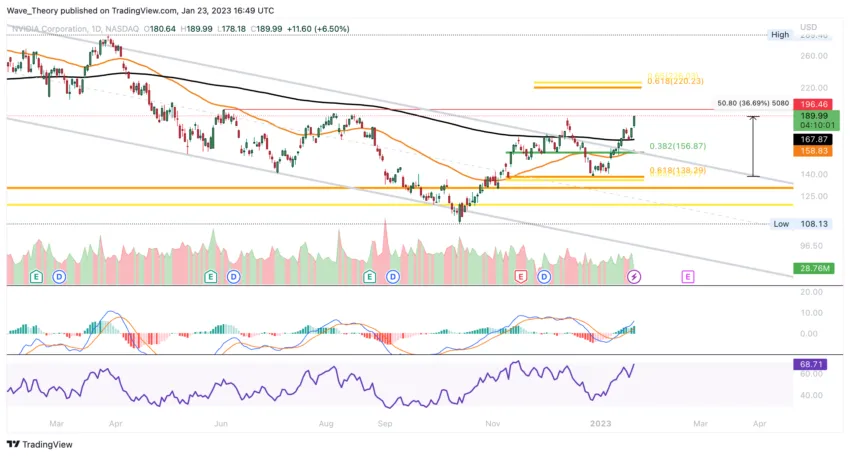Viewport: 850px width, 456px height.
Task: Select the 0.618(220.23) Fibonacci label
Action: [675, 81]
